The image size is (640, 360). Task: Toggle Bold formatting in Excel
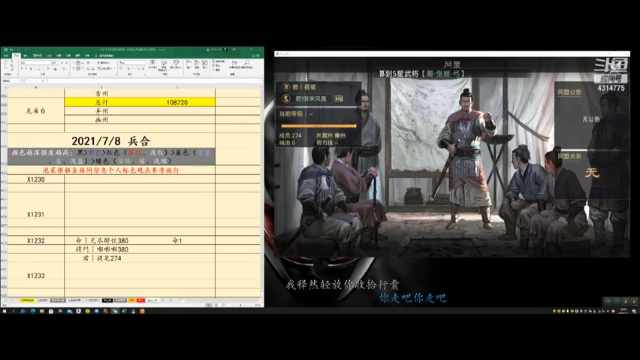22,69
